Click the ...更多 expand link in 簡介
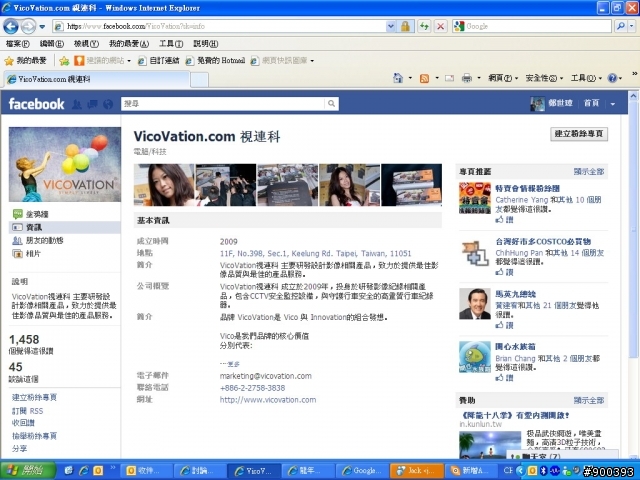640x480 pixels. [x=230, y=364]
